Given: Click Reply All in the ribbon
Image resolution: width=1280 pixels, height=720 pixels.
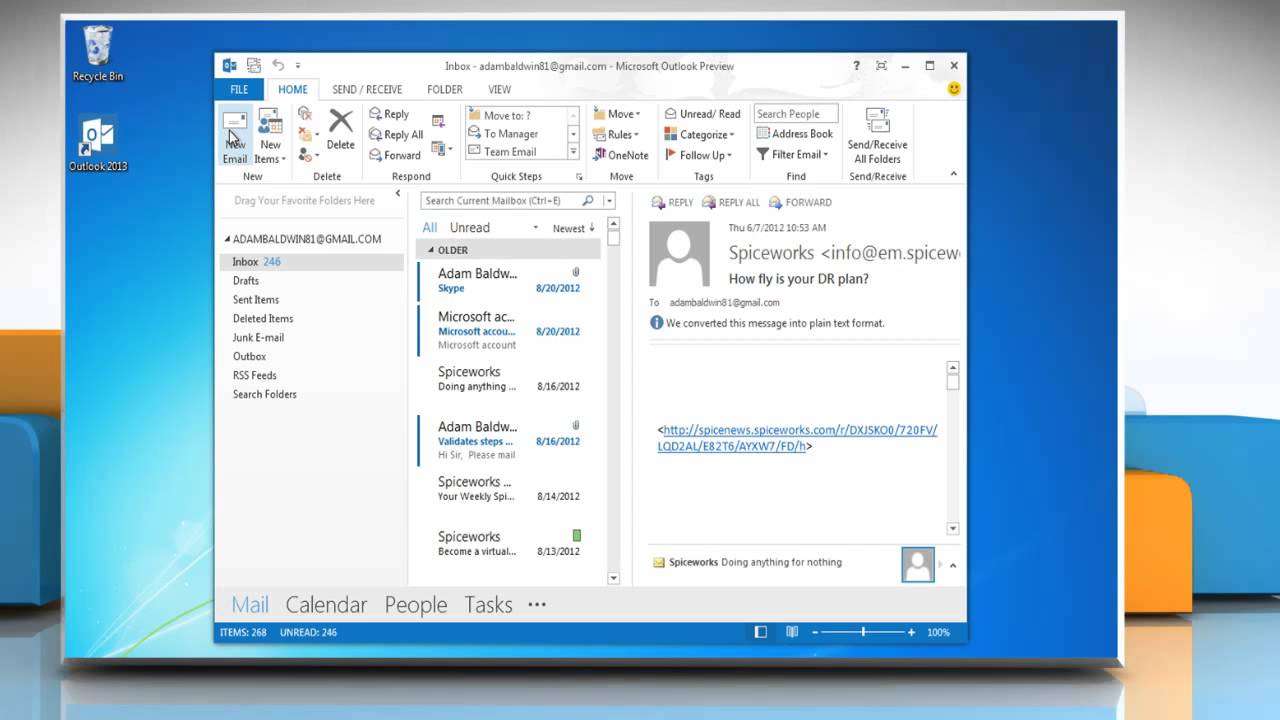Looking at the screenshot, I should coord(396,135).
